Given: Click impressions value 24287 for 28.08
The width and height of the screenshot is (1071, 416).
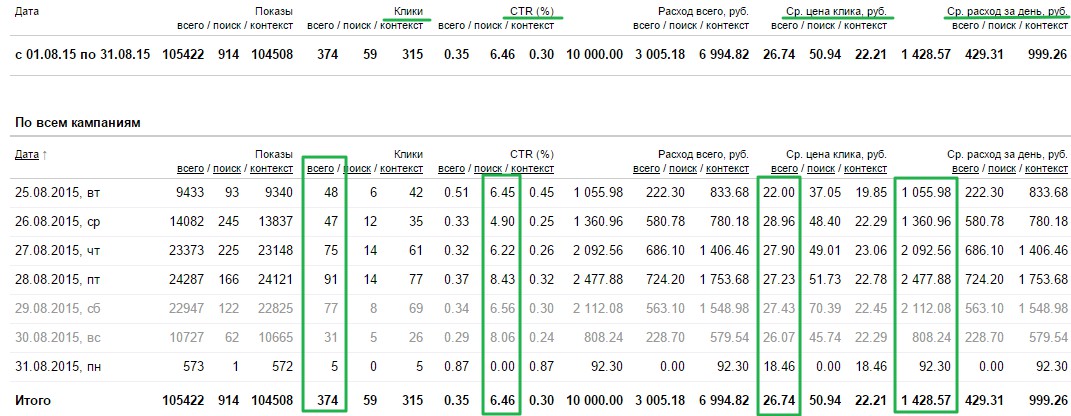Looking at the screenshot, I should point(187,279).
